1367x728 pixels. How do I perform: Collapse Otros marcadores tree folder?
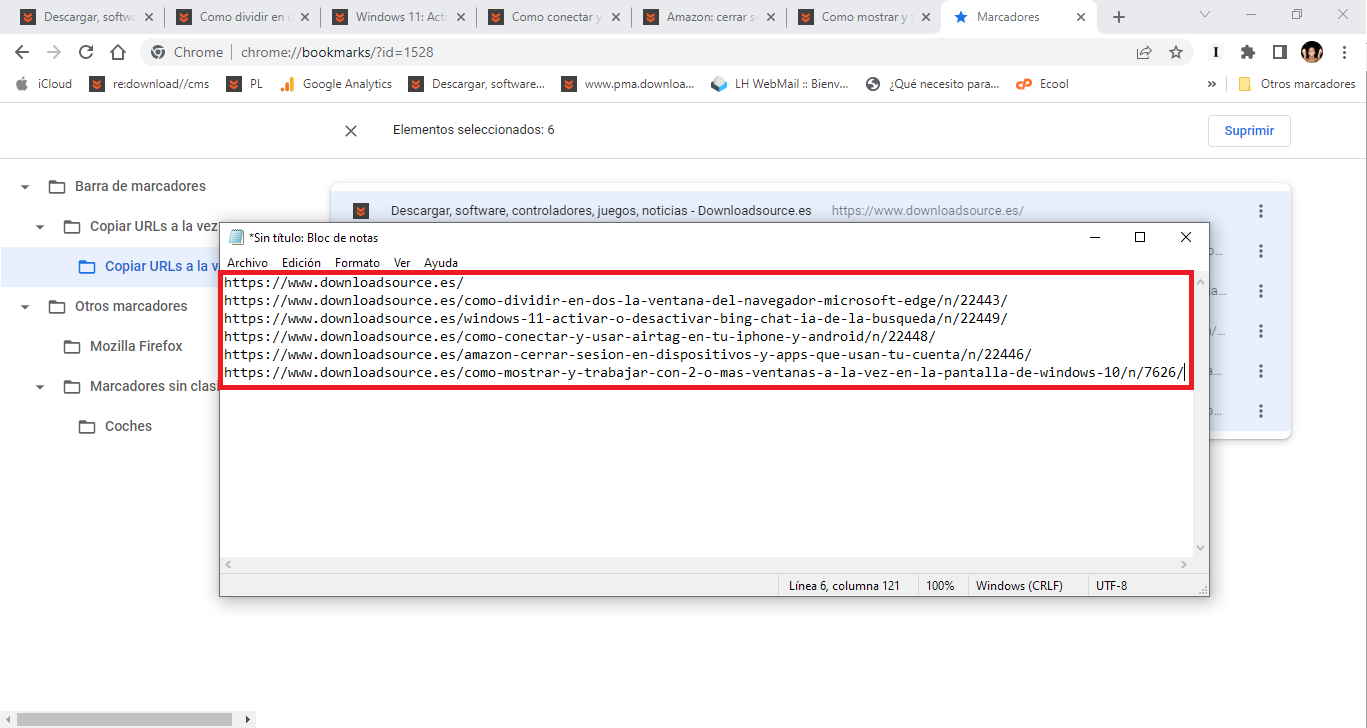25,307
